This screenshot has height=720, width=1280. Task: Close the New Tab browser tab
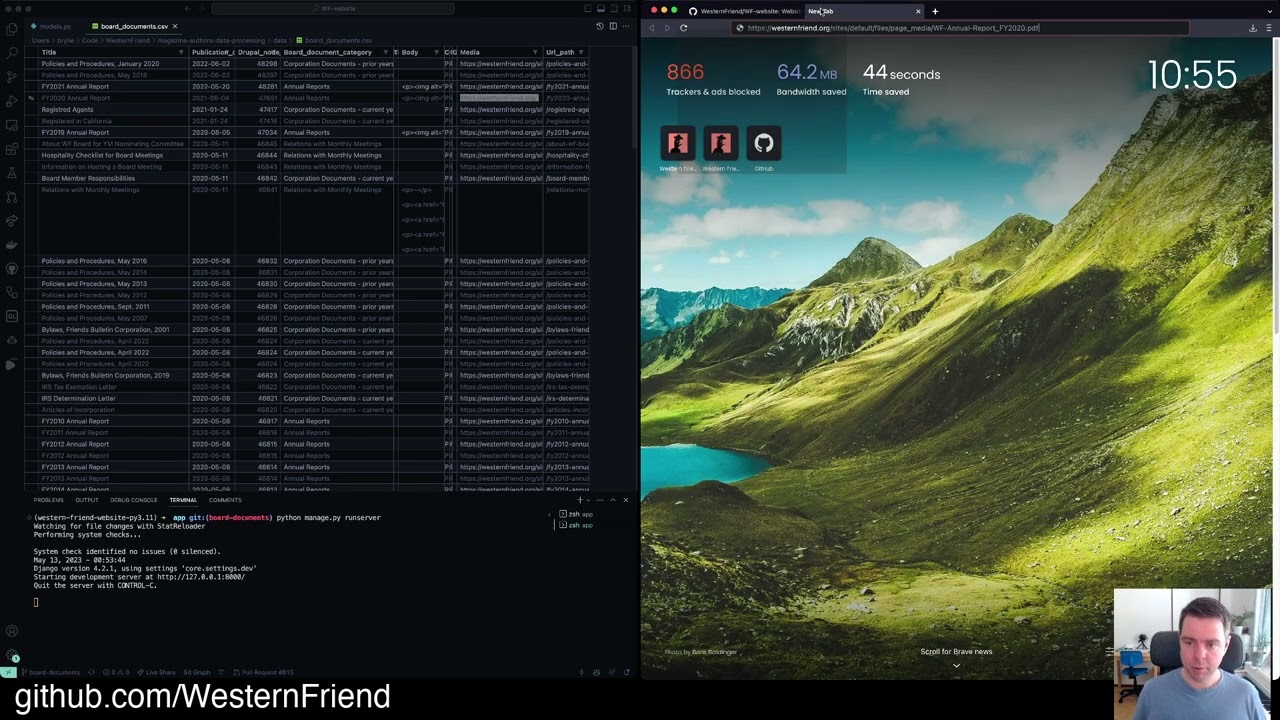pyautogui.click(x=918, y=11)
